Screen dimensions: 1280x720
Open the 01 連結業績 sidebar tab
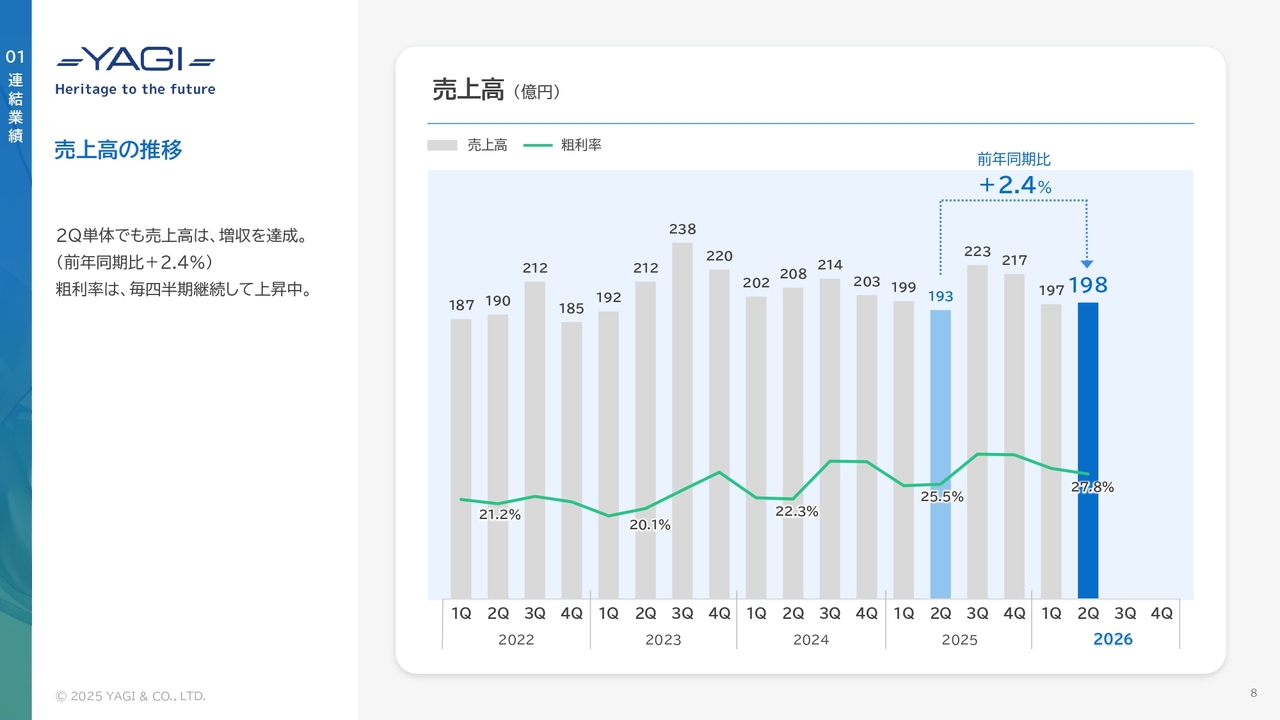pyautogui.click(x=15, y=96)
